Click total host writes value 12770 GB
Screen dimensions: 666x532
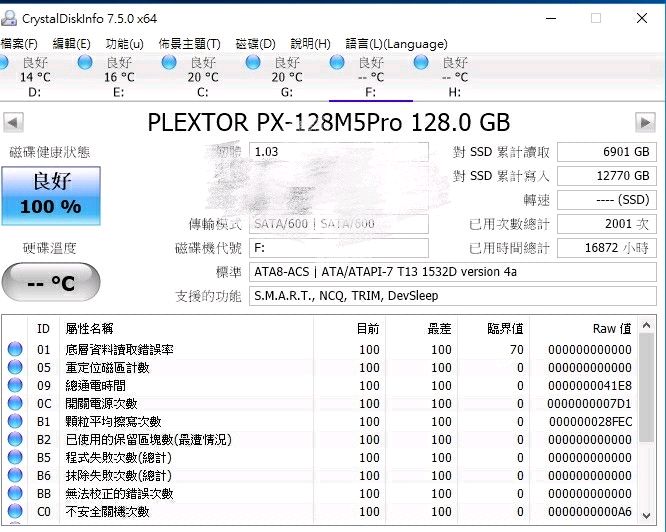coord(607,176)
